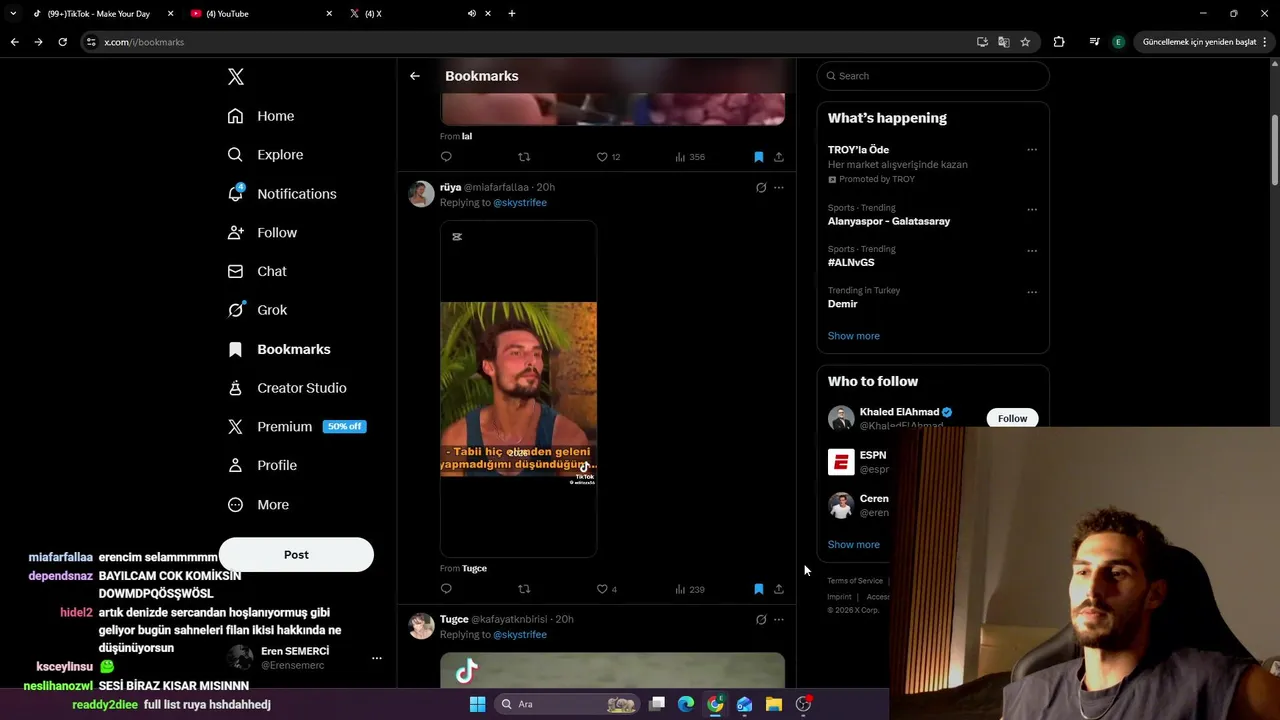Grok icon on Tugce's post

(761, 619)
